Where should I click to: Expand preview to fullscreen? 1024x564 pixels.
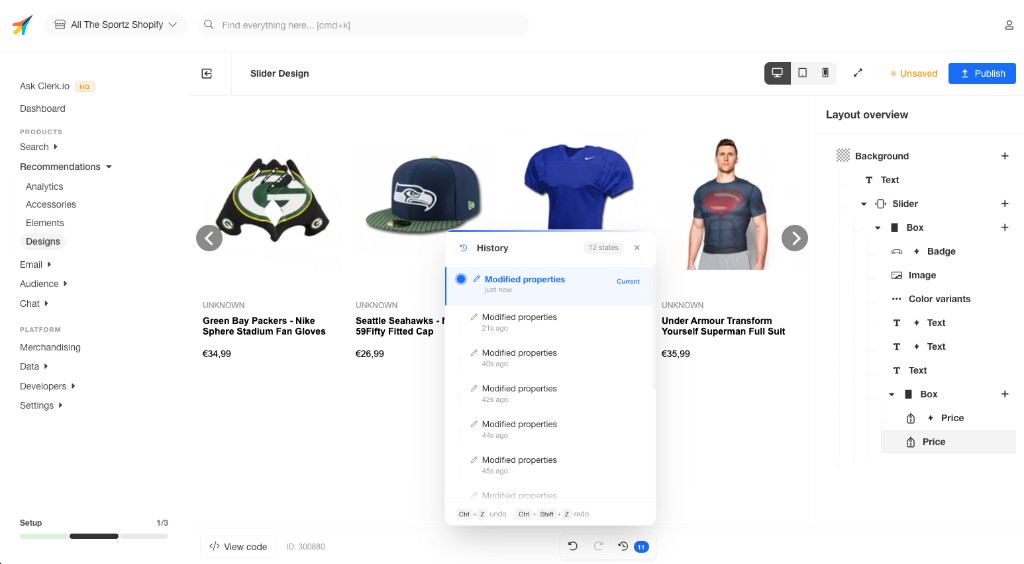pos(858,73)
